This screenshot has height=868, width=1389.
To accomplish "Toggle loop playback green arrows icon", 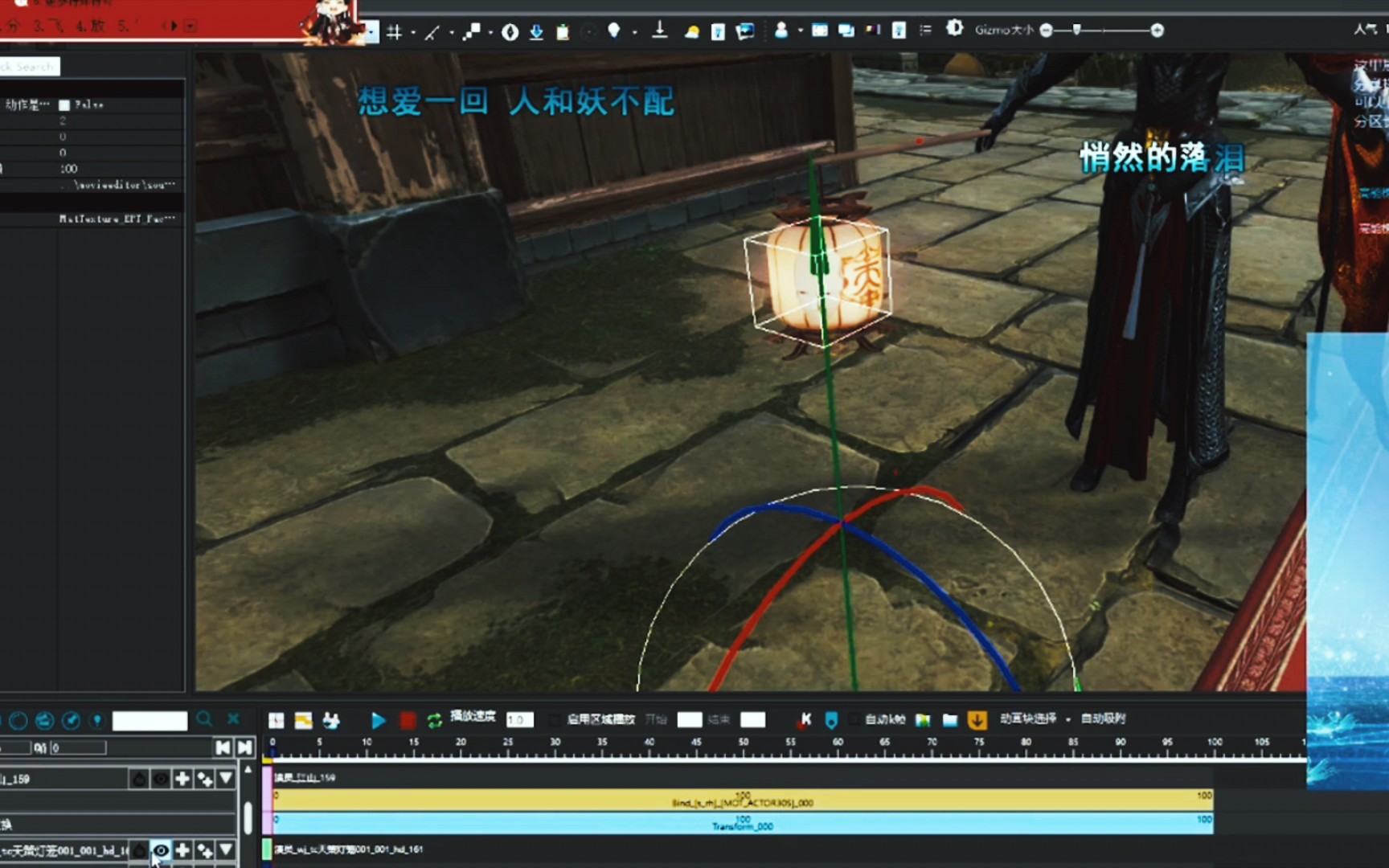I will click(x=434, y=720).
